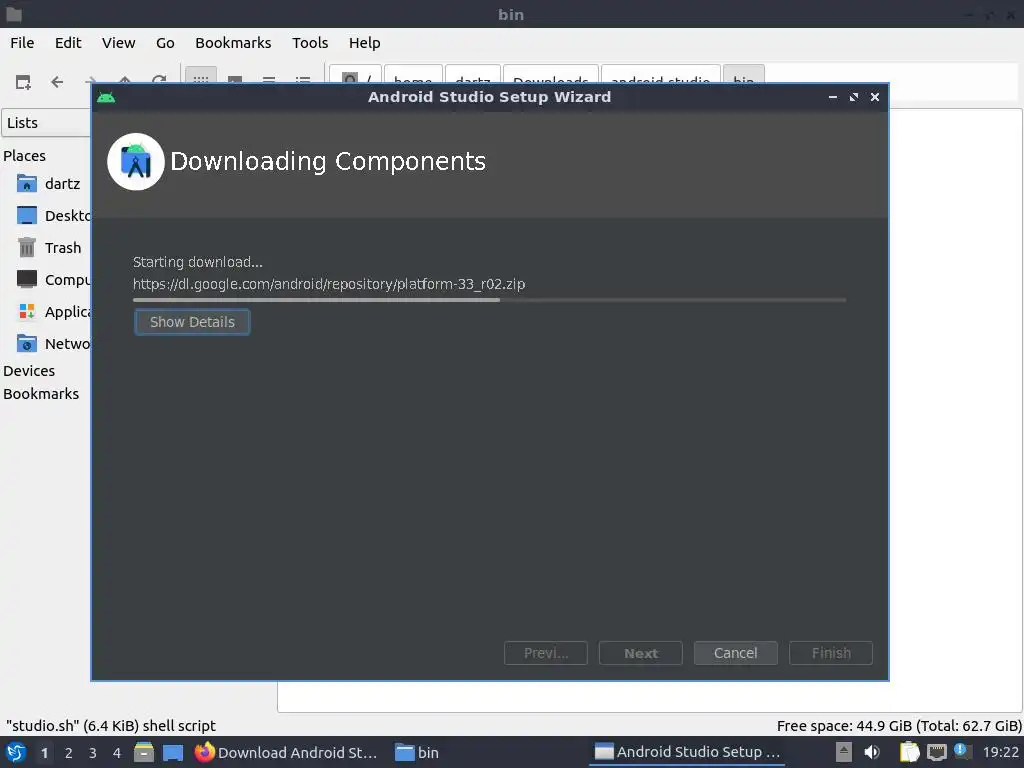
Task: Open the start menu bird icon
Action: click(16, 752)
